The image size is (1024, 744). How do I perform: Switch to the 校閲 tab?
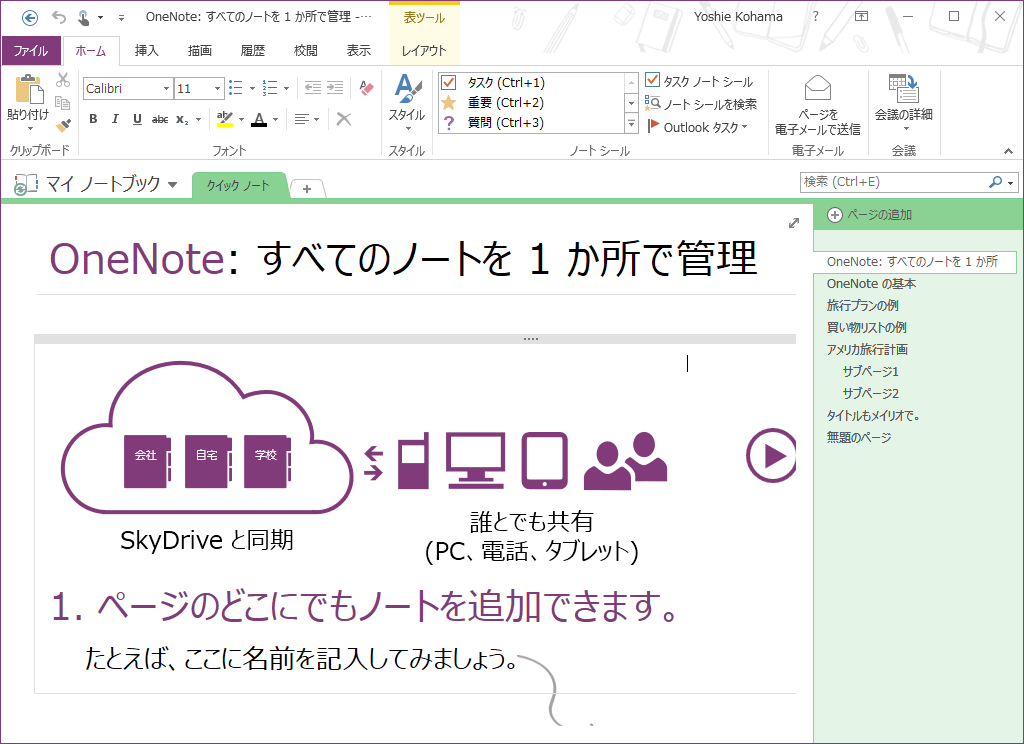point(306,50)
